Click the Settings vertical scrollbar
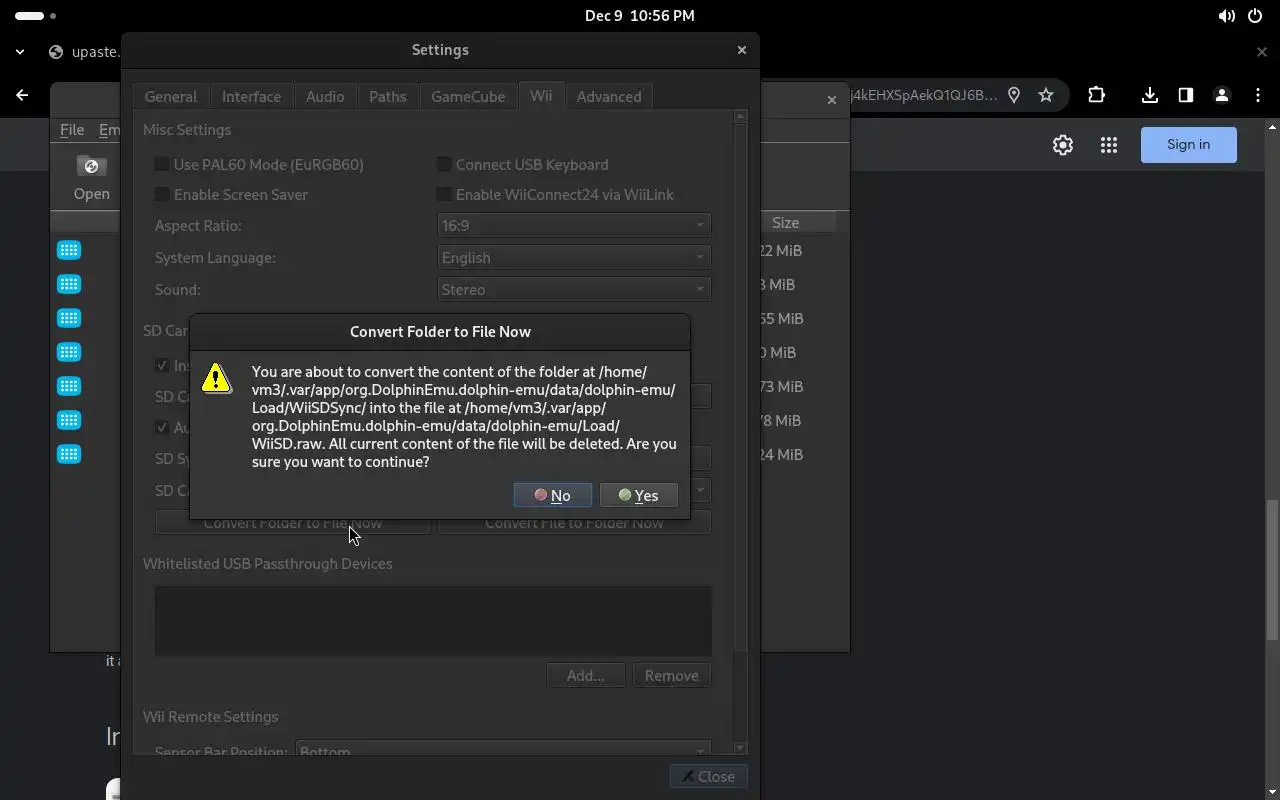The image size is (1280, 800). (x=740, y=432)
